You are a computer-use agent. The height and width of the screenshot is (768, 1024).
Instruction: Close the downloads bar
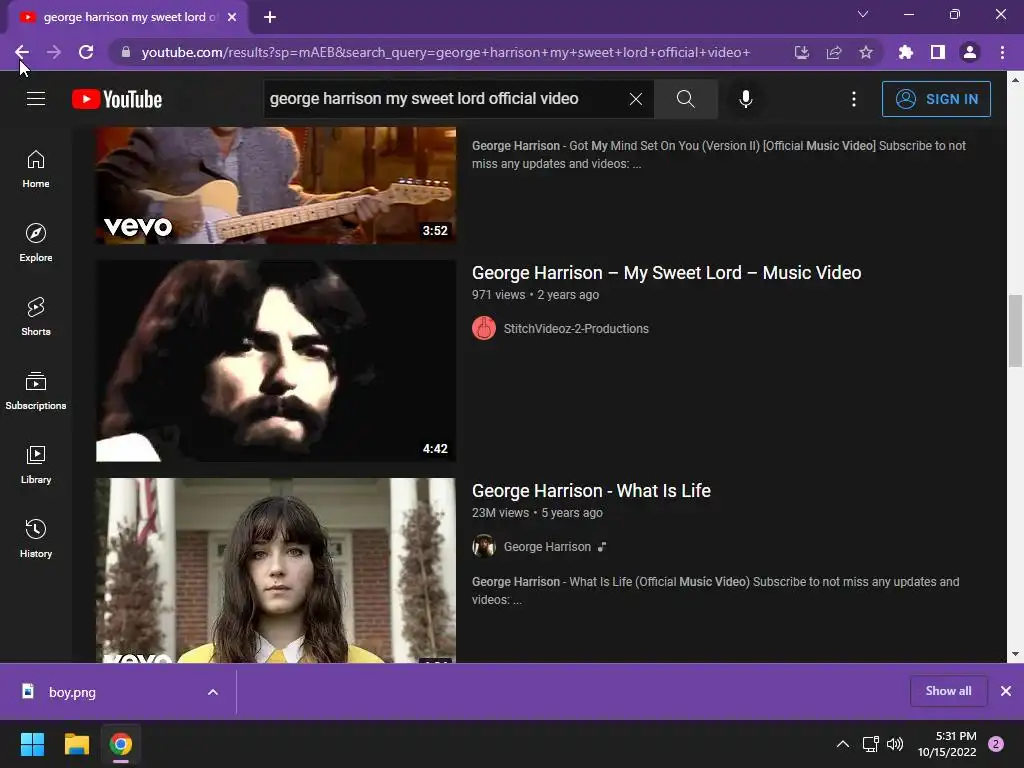click(x=1006, y=691)
